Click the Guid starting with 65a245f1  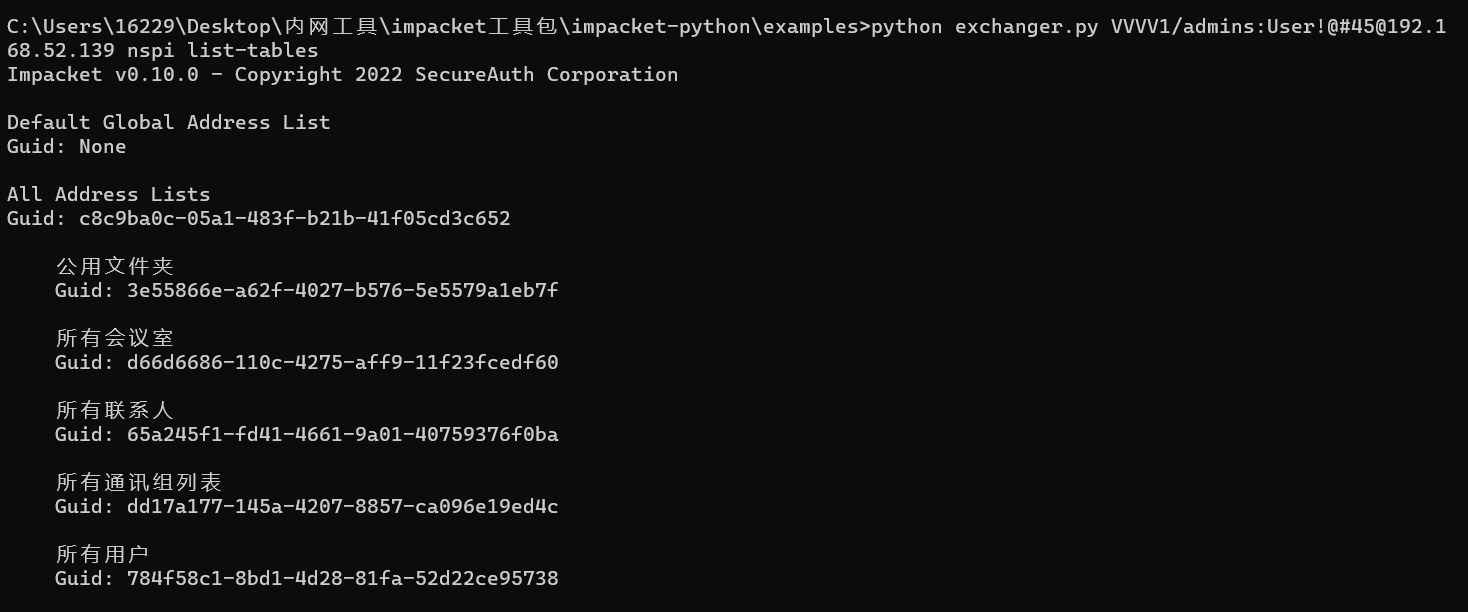pyautogui.click(x=342, y=435)
